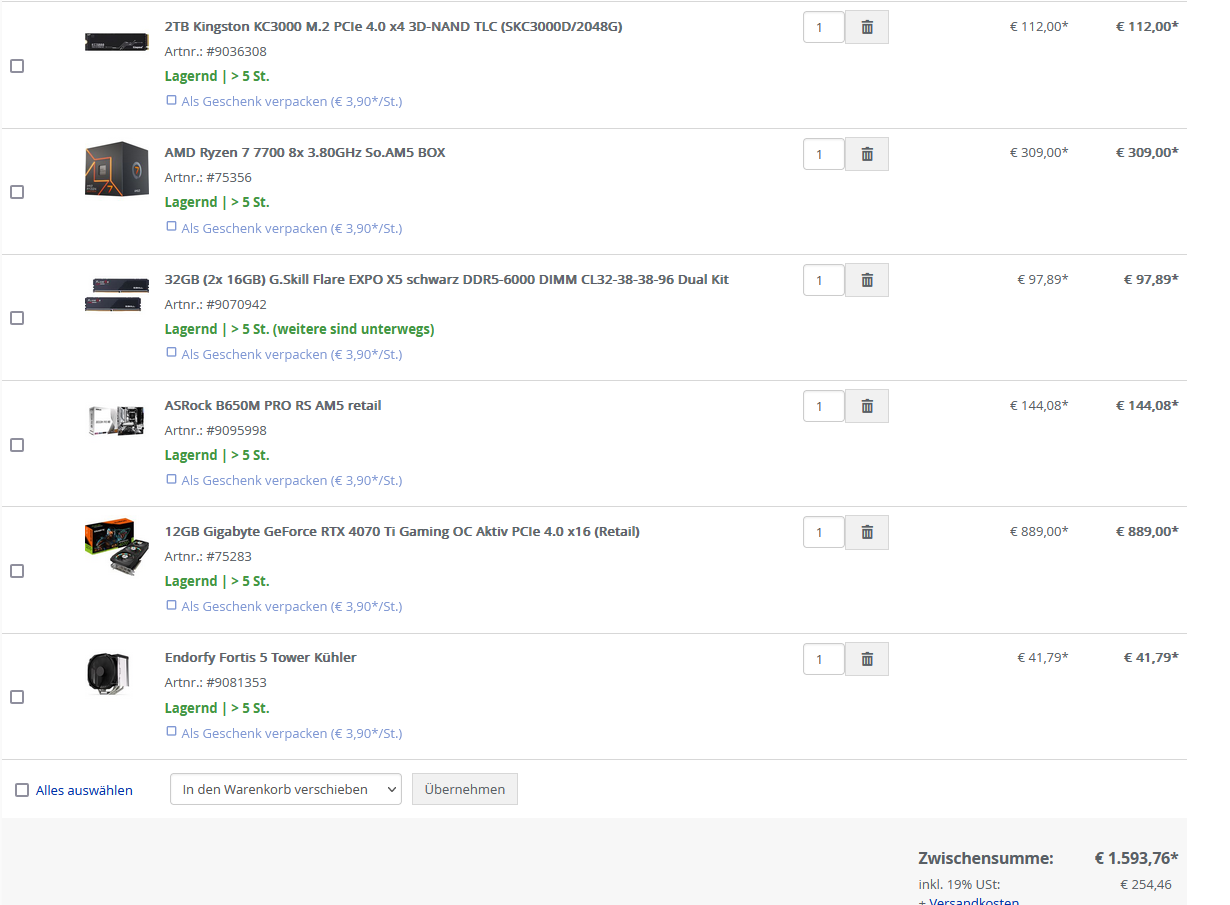Click quantity field for AMD Ryzen 7 7700
The width and height of the screenshot is (1230, 905).
point(824,154)
